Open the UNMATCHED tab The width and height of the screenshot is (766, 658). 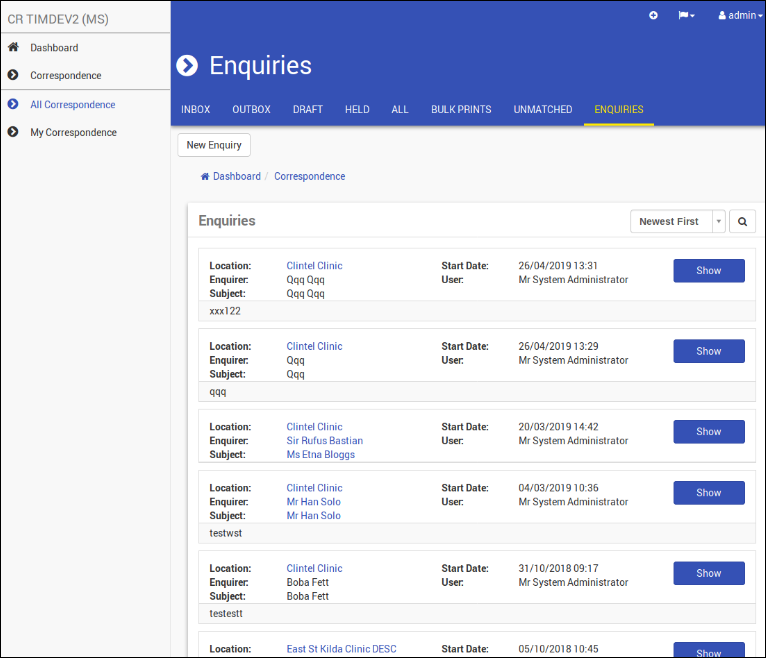(543, 109)
